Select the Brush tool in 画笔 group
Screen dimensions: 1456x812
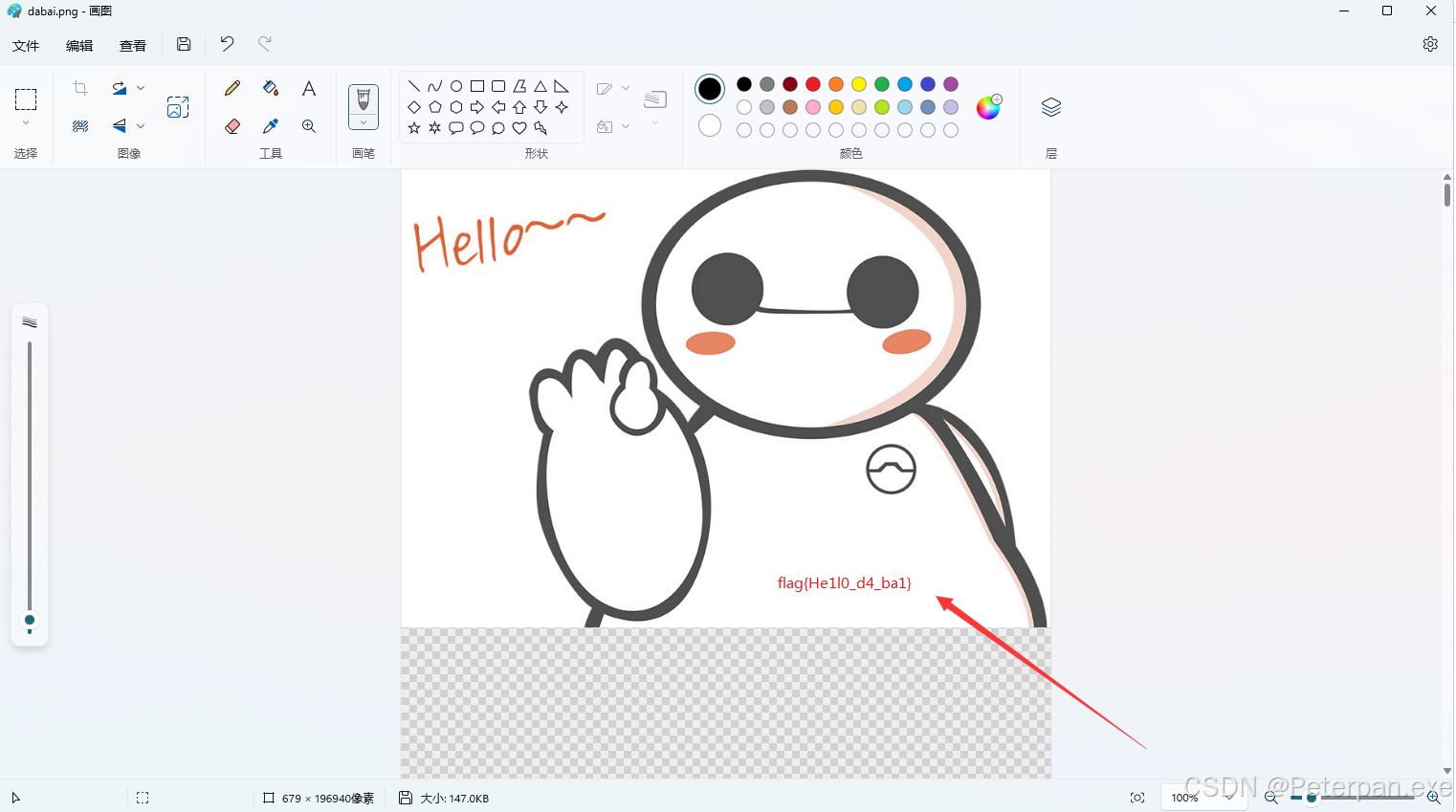coord(364,99)
